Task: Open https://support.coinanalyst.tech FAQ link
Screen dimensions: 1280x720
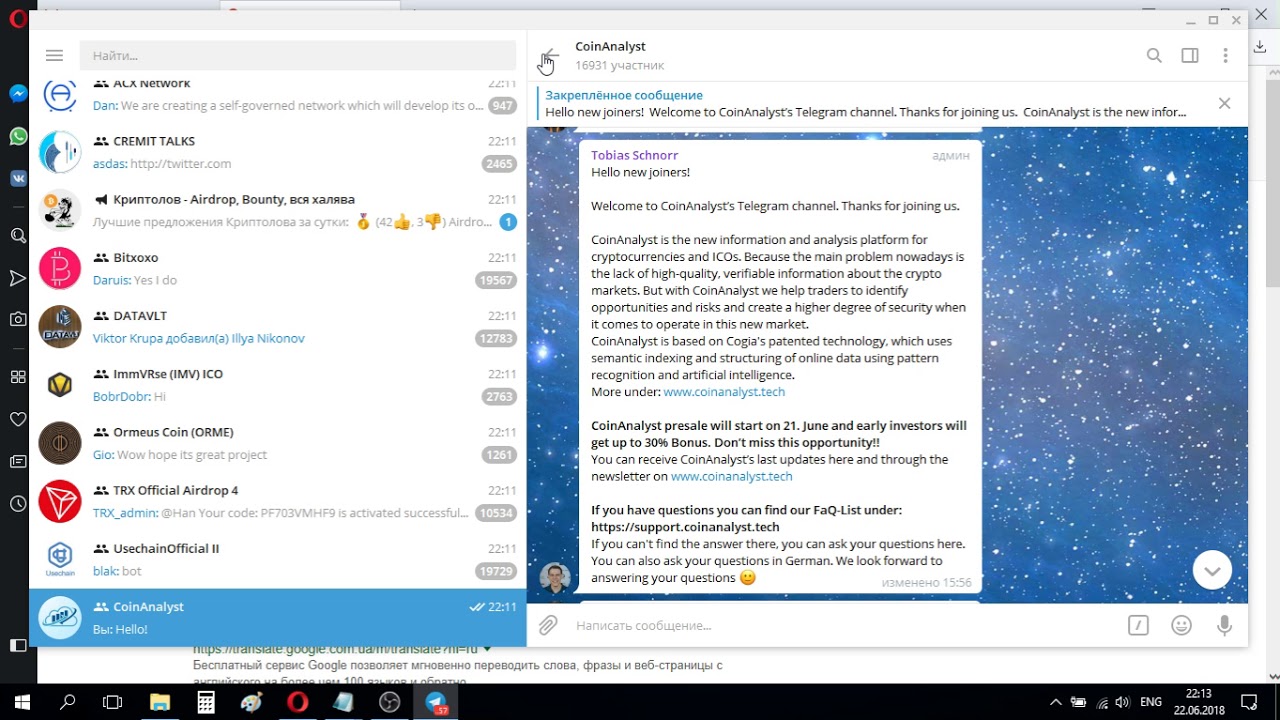Action: [685, 527]
